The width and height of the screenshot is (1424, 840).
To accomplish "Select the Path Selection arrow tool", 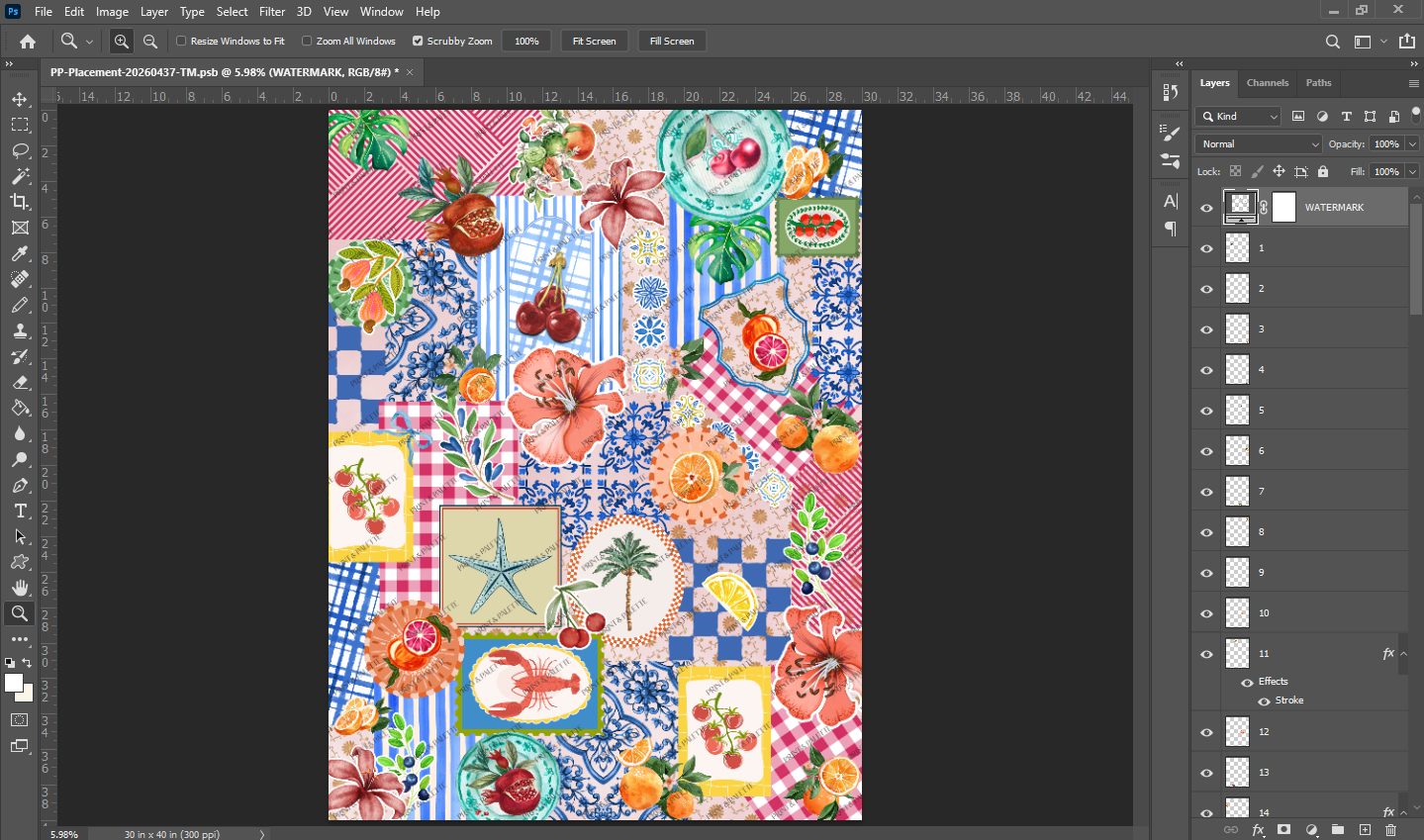I will 20,536.
